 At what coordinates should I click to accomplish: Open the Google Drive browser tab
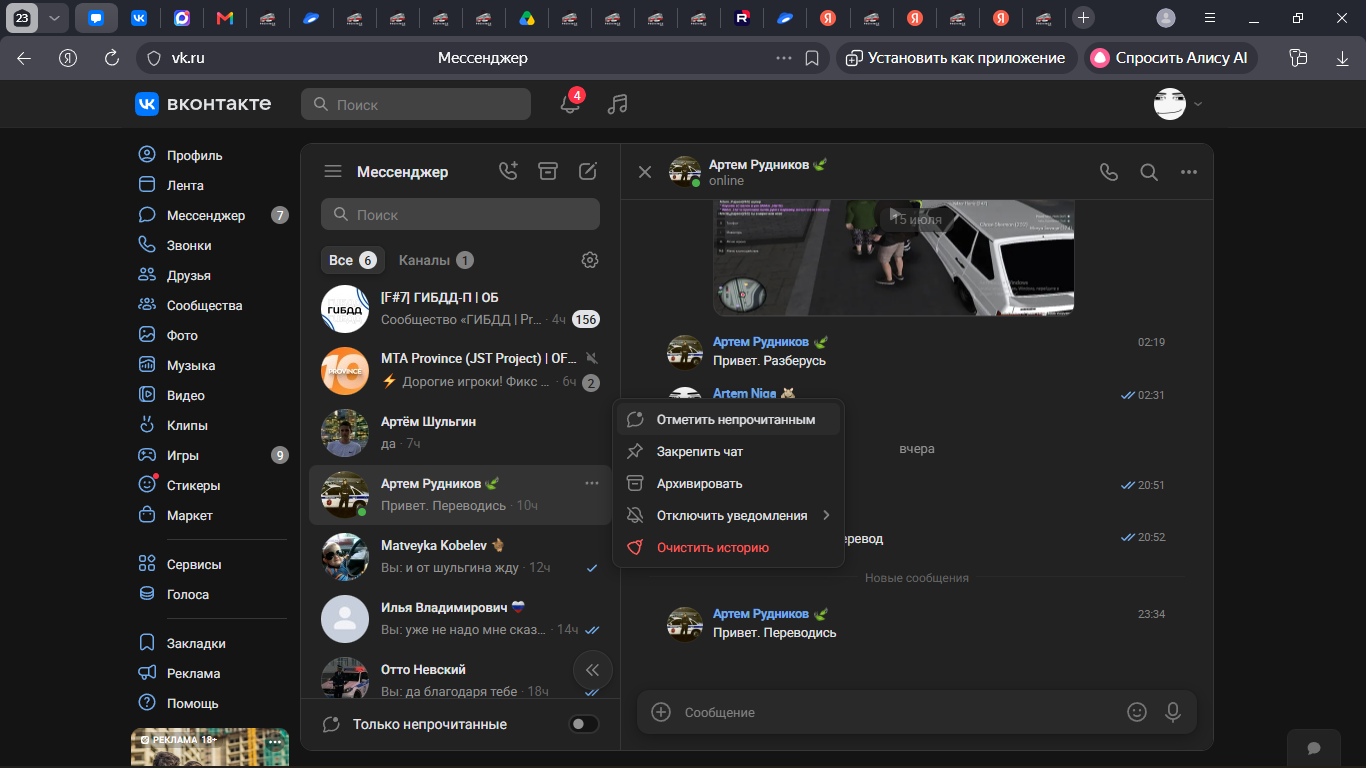pyautogui.click(x=527, y=18)
